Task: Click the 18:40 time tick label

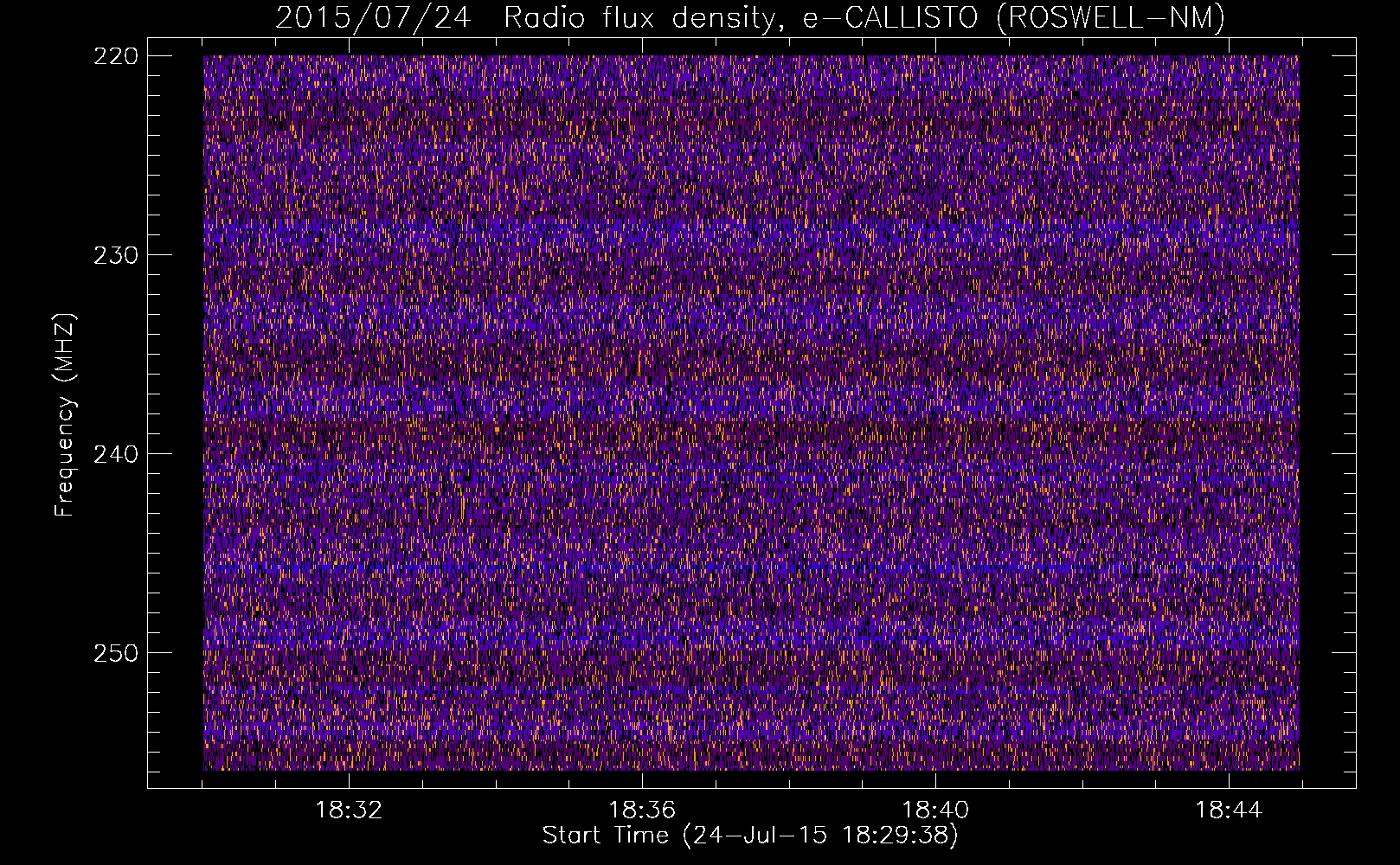Action: point(935,811)
